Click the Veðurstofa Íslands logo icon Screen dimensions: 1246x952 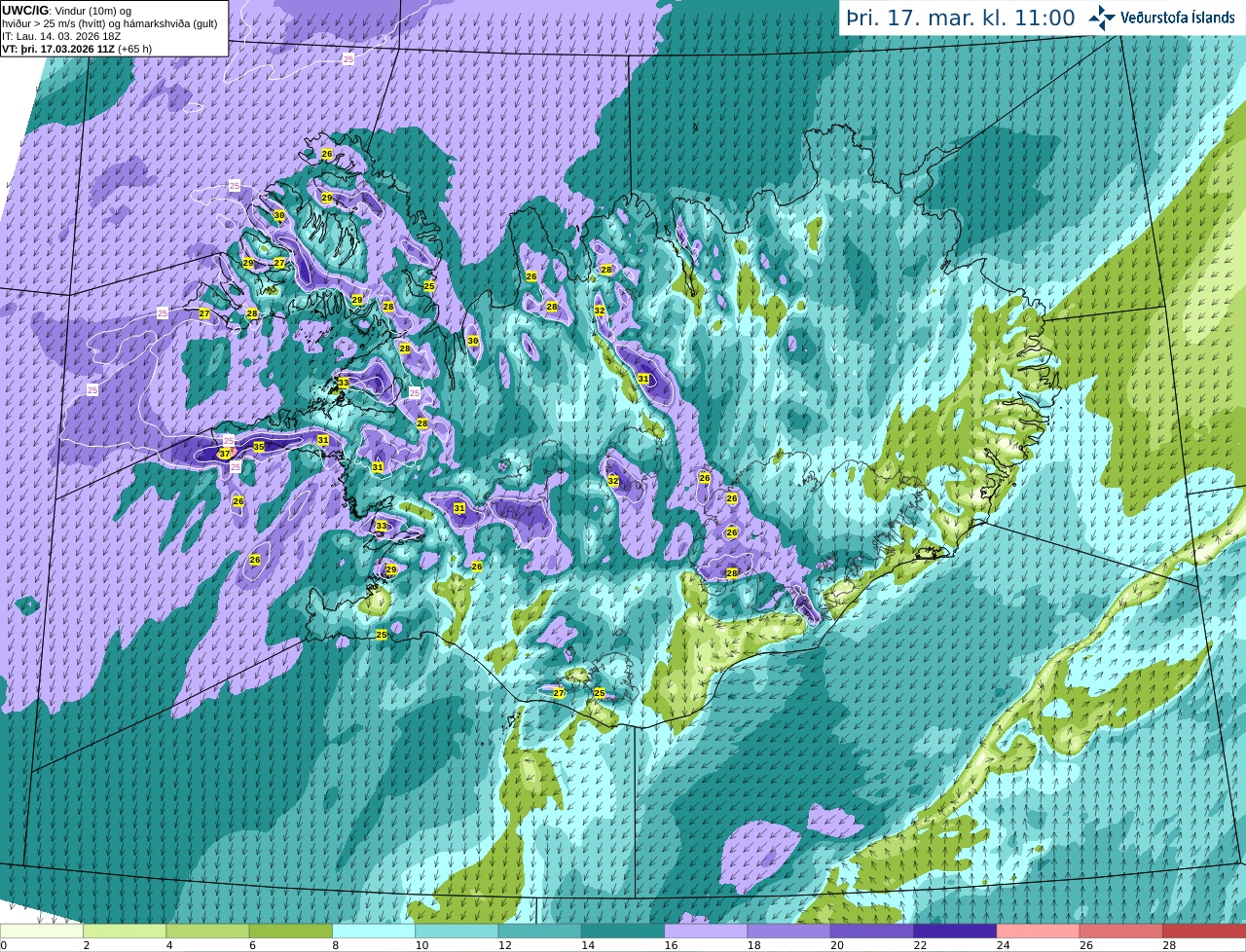click(1102, 18)
